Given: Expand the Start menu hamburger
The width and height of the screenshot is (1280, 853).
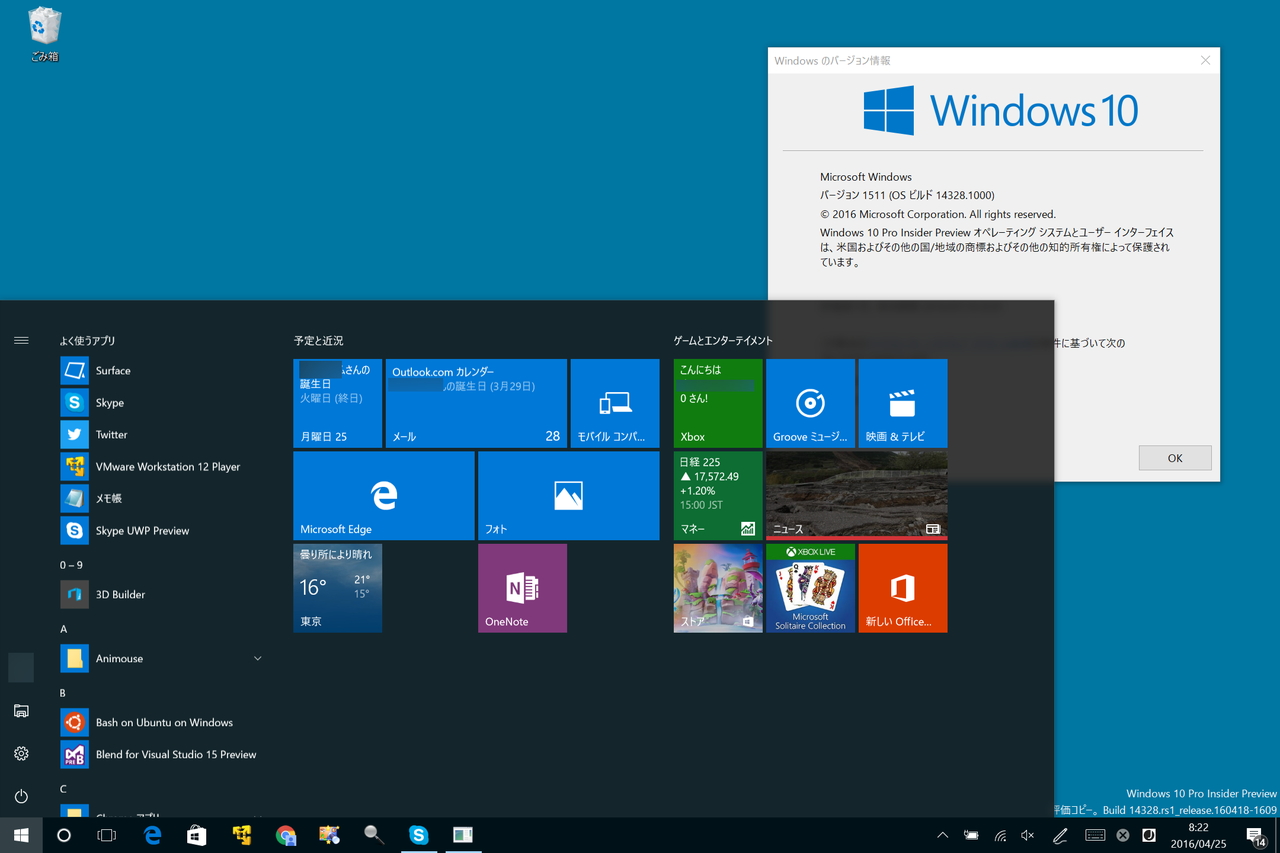Looking at the screenshot, I should (x=21, y=340).
